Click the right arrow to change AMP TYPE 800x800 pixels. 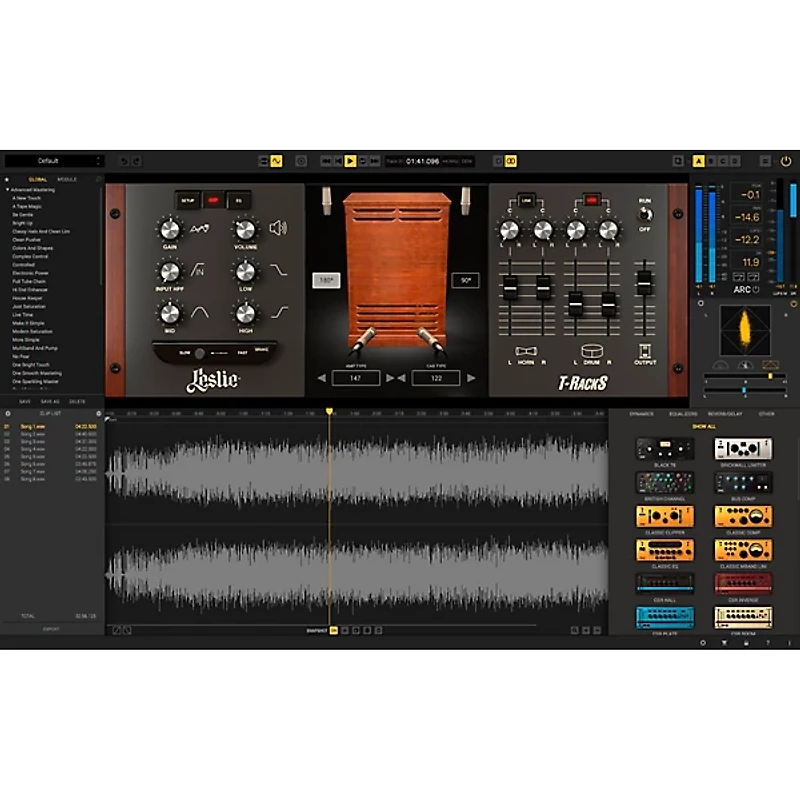[x=389, y=379]
